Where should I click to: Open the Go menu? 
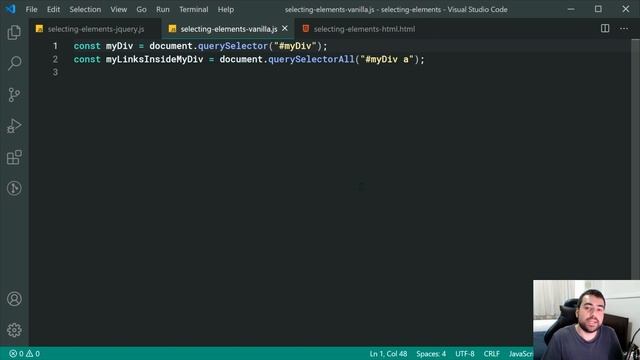click(x=141, y=9)
